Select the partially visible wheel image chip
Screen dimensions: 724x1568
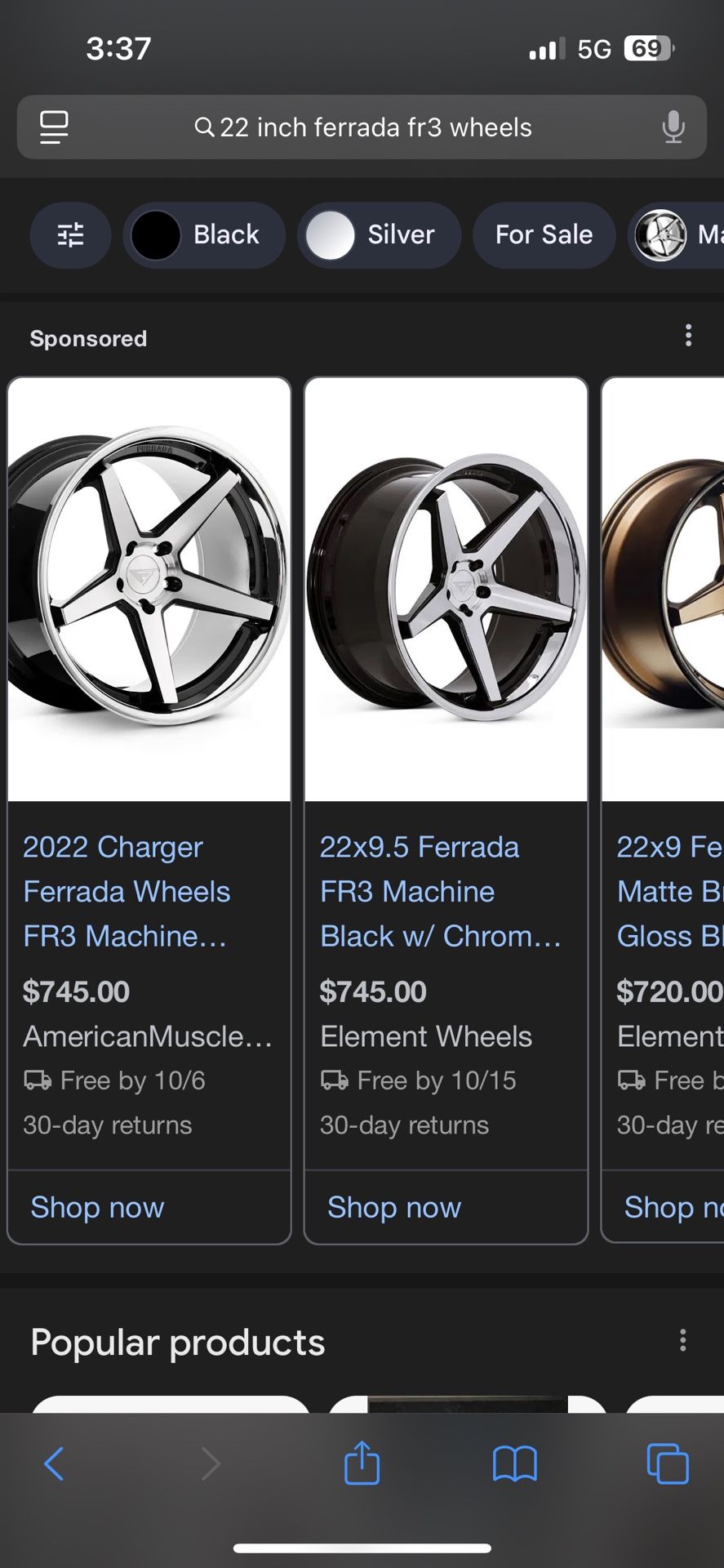[677, 235]
